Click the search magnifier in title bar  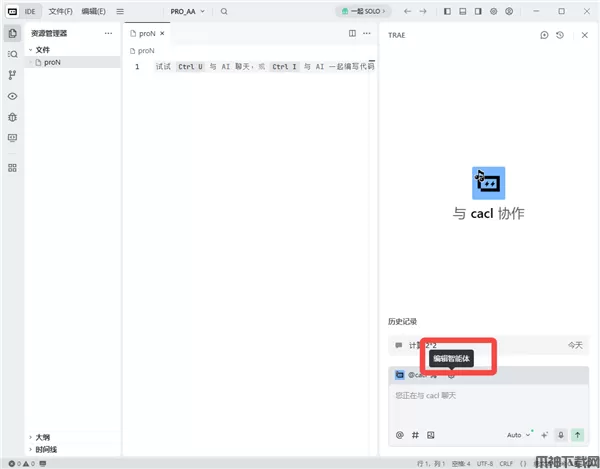(224, 11)
